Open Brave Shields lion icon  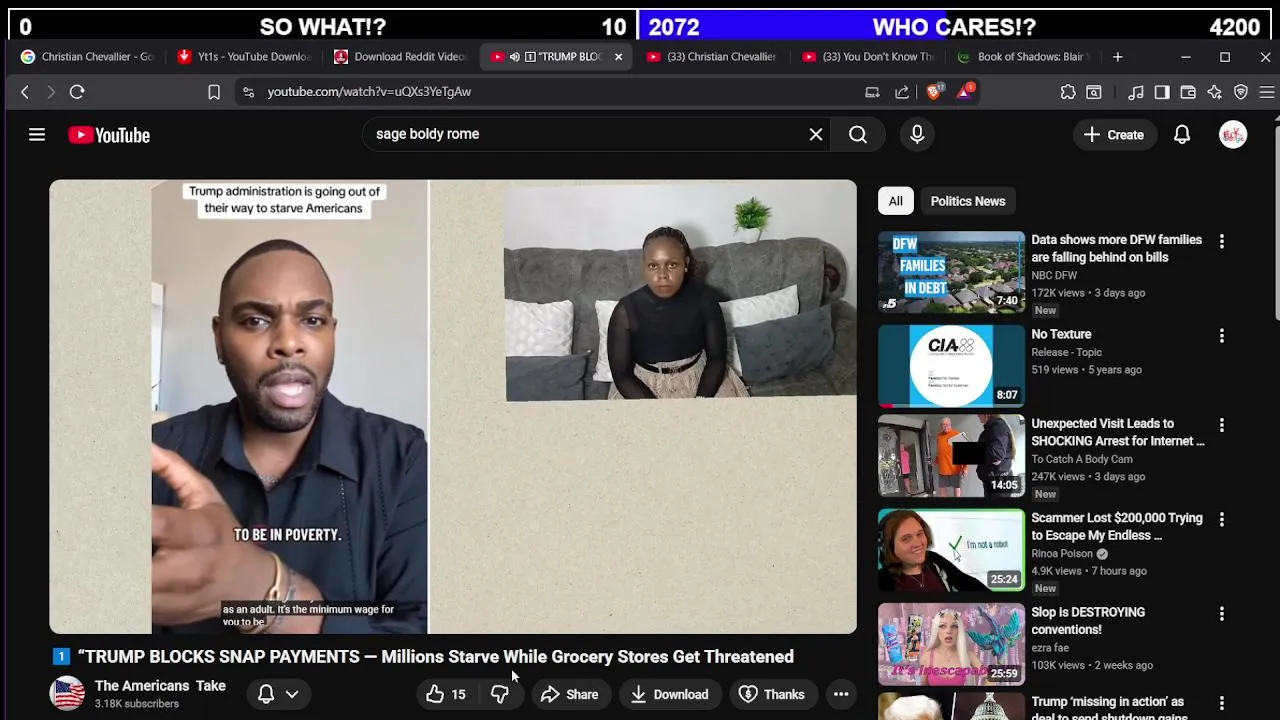coord(934,92)
